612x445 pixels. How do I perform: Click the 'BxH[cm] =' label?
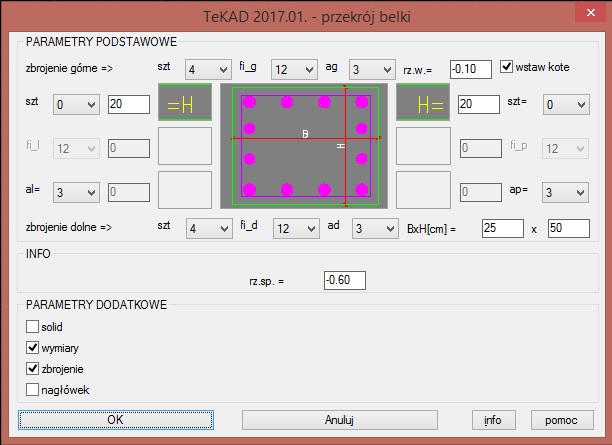point(431,229)
